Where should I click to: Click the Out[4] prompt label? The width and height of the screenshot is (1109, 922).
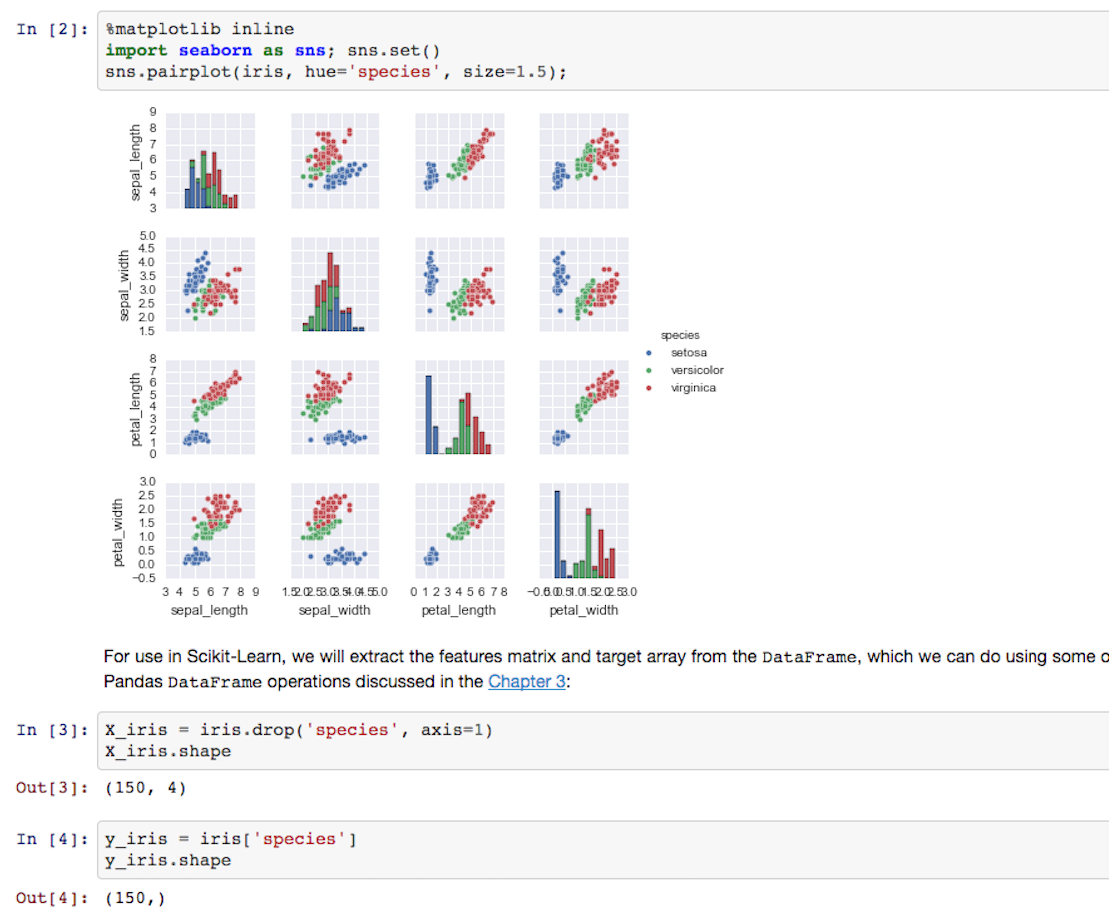coord(52,898)
